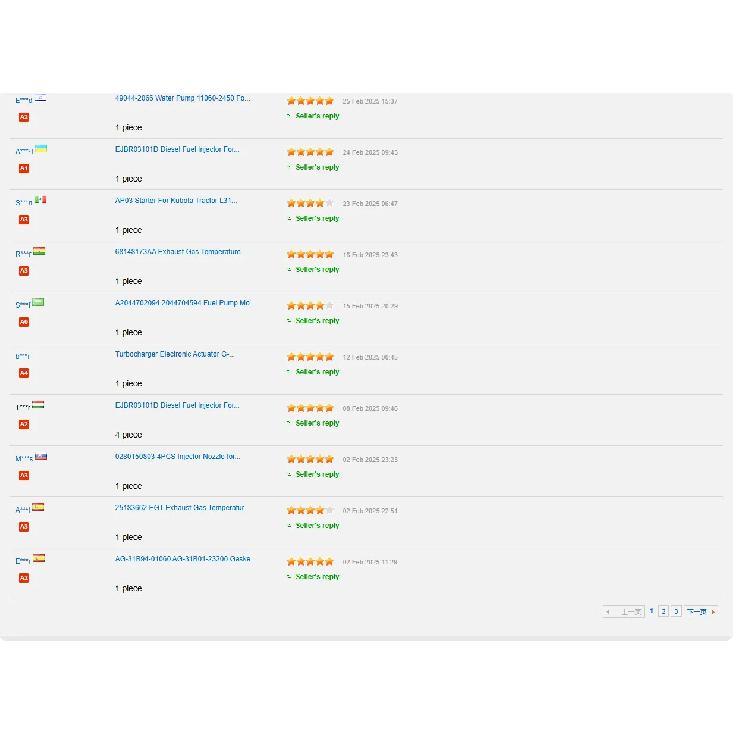The height and width of the screenshot is (733, 733).
Task: Click Spain flag in EGT Exhaust Gas row
Action: tap(38, 507)
